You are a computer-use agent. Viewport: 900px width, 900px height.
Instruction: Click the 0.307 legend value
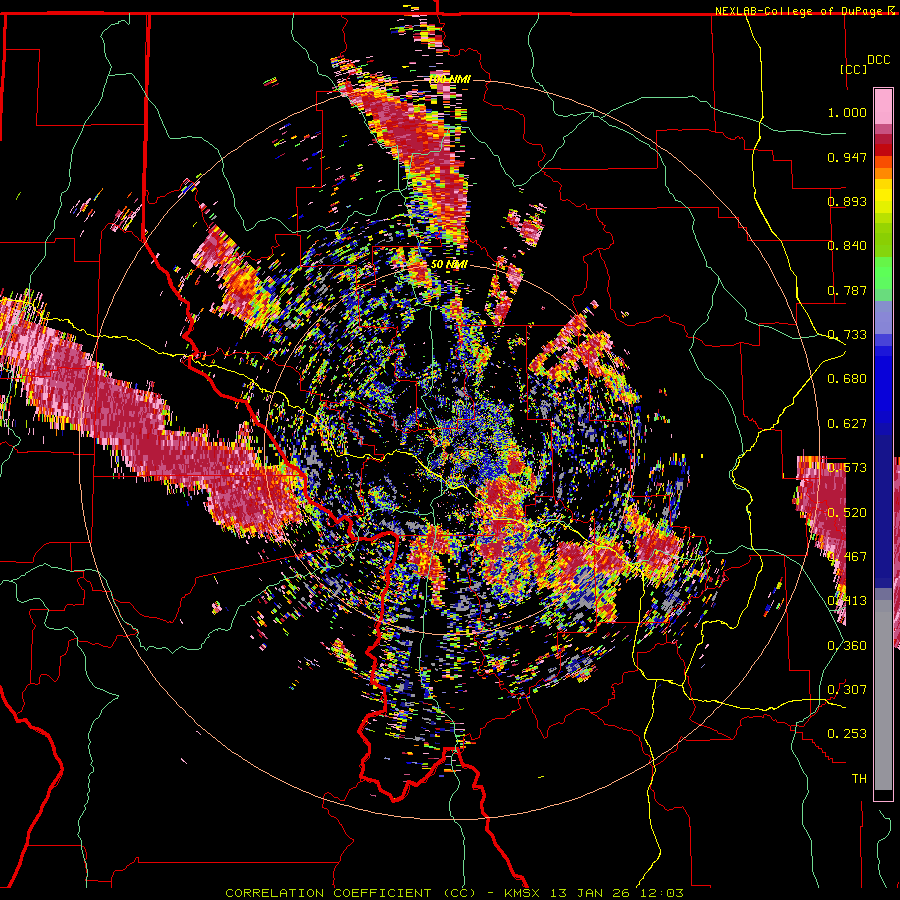point(847,690)
